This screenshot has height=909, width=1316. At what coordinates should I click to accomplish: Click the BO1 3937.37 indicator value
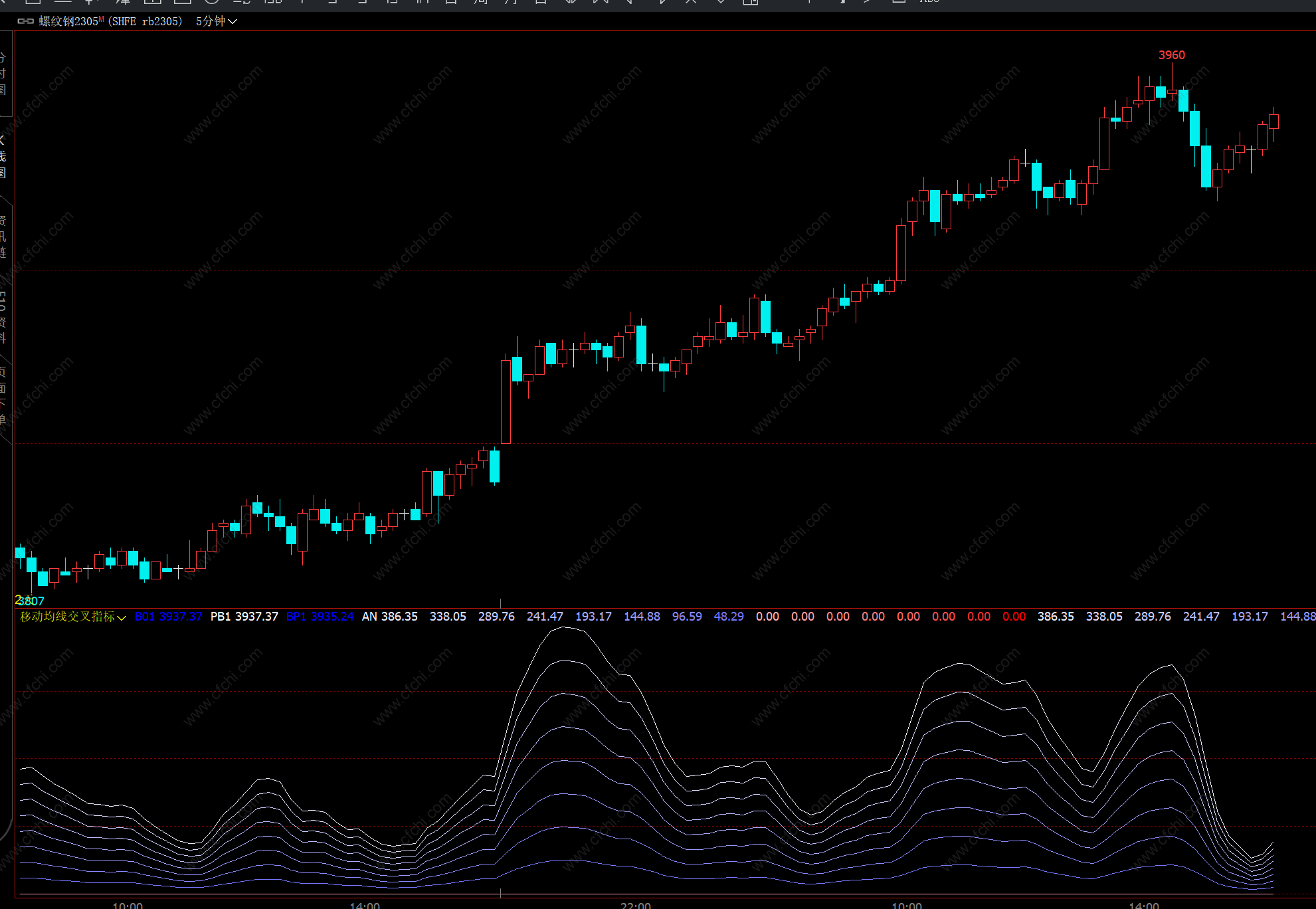[168, 617]
